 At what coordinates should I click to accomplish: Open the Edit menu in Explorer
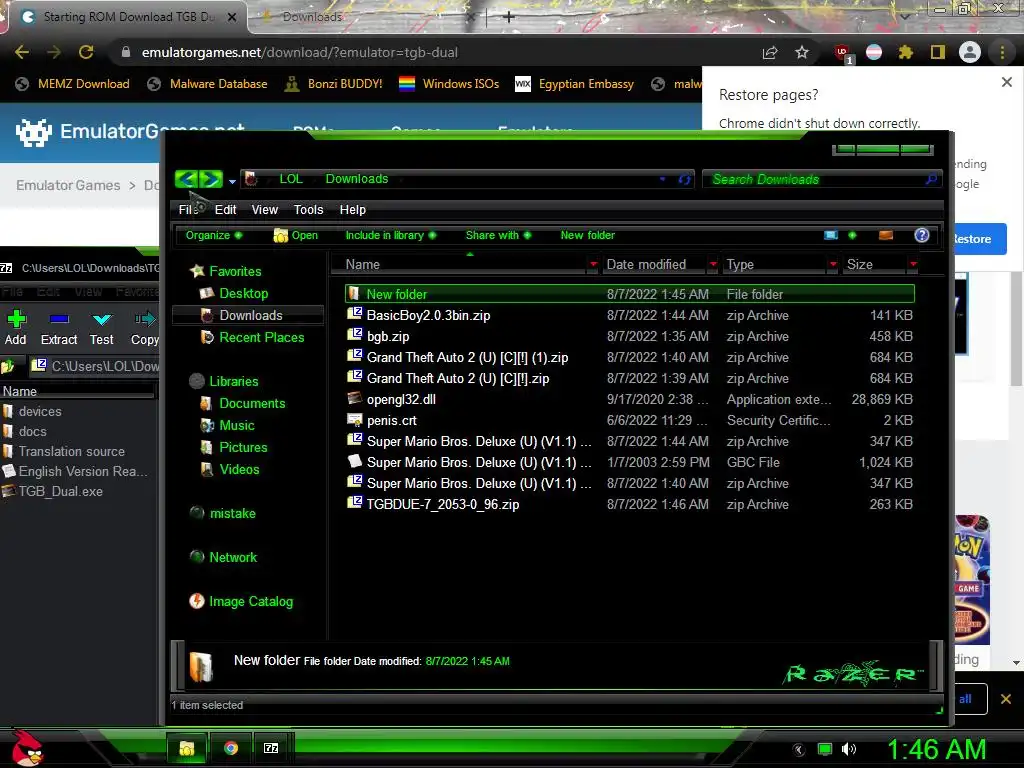(225, 210)
